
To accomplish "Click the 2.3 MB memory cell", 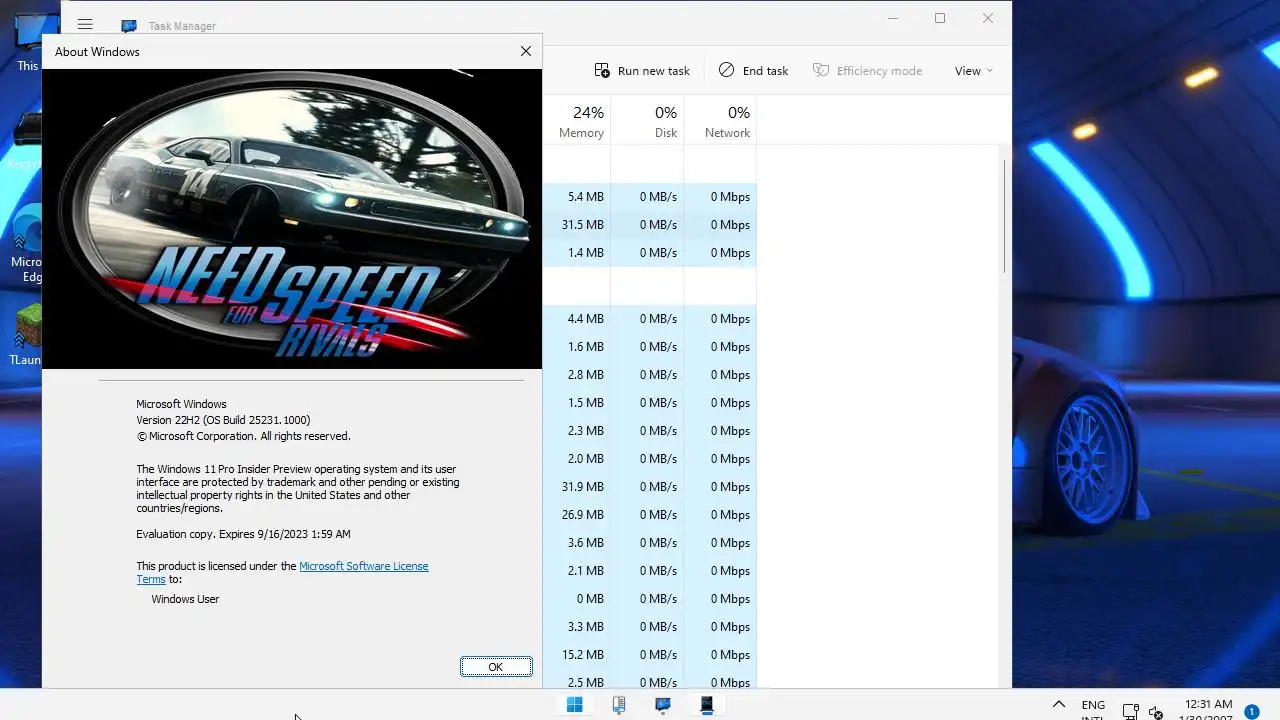I will 577,431.
